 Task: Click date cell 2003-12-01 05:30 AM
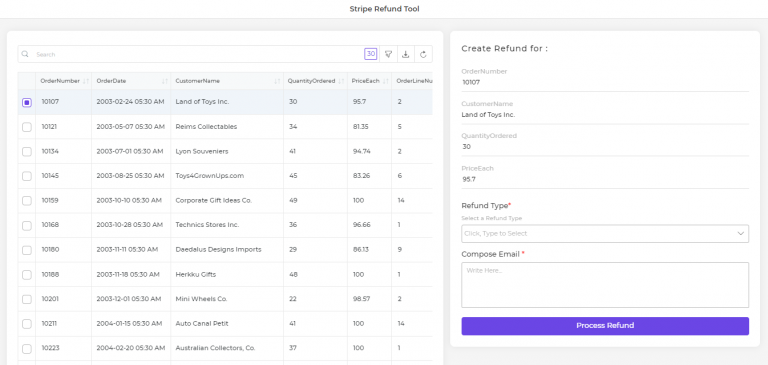[x=129, y=299]
